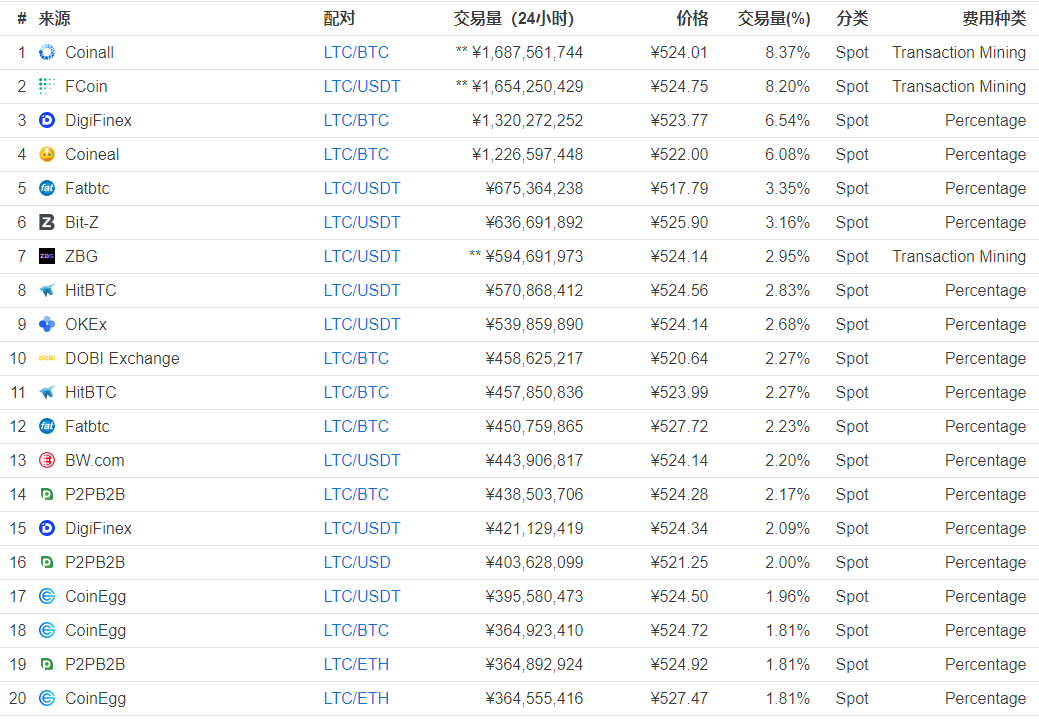The height and width of the screenshot is (720, 1039).
Task: Follow BW.com's LTC/USDT pair link
Action: point(362,460)
